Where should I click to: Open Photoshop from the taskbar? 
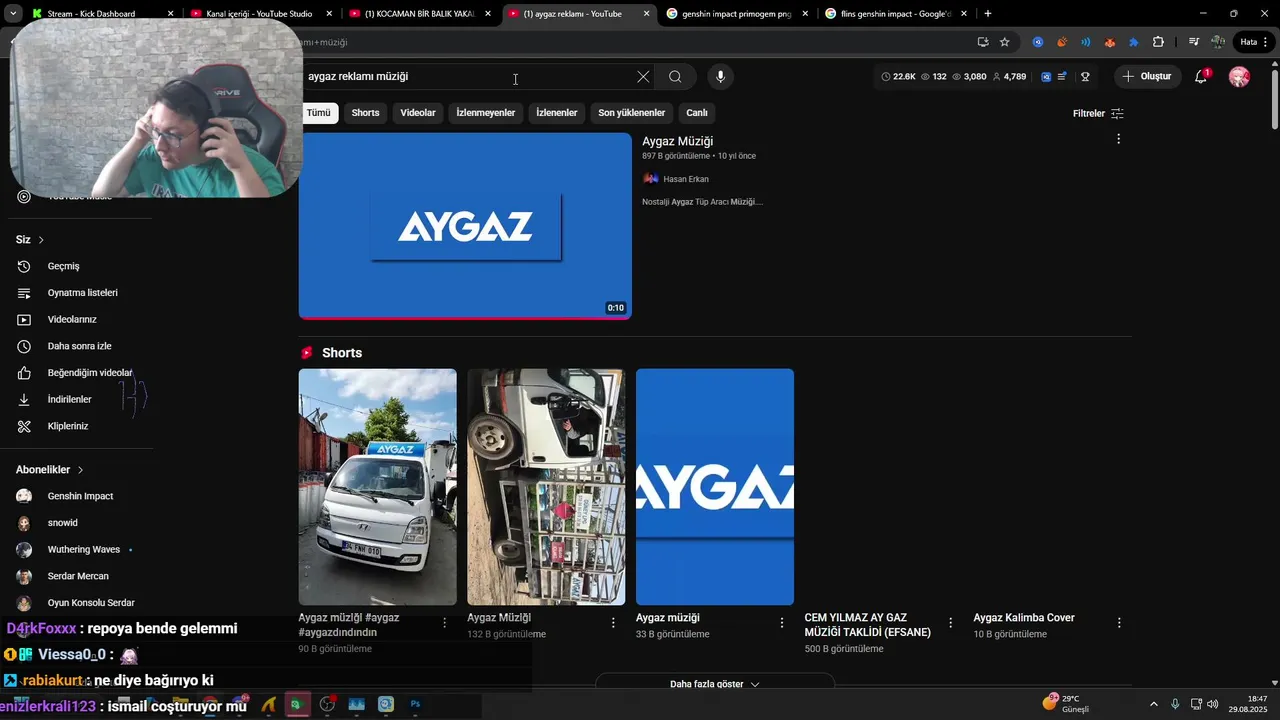(x=415, y=705)
